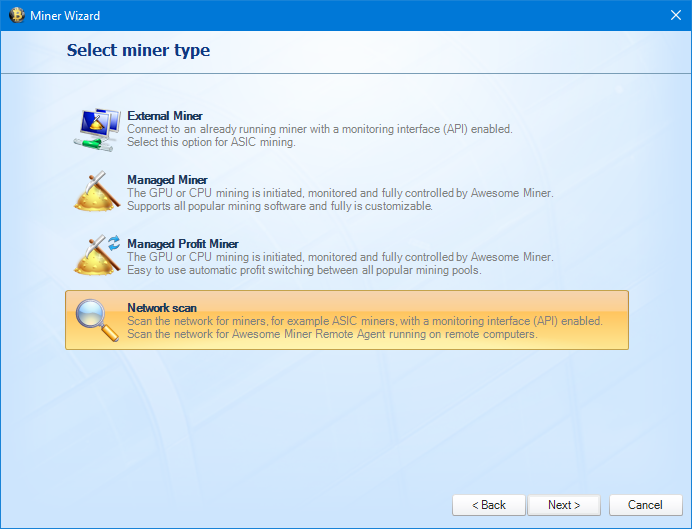The width and height of the screenshot is (692, 529).
Task: Click the Network scan magnifying glass icon
Action: click(x=97, y=320)
